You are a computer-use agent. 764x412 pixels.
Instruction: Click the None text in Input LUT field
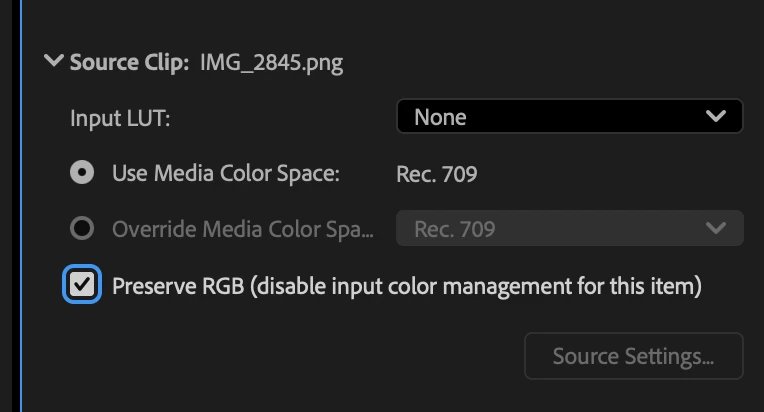(x=440, y=116)
